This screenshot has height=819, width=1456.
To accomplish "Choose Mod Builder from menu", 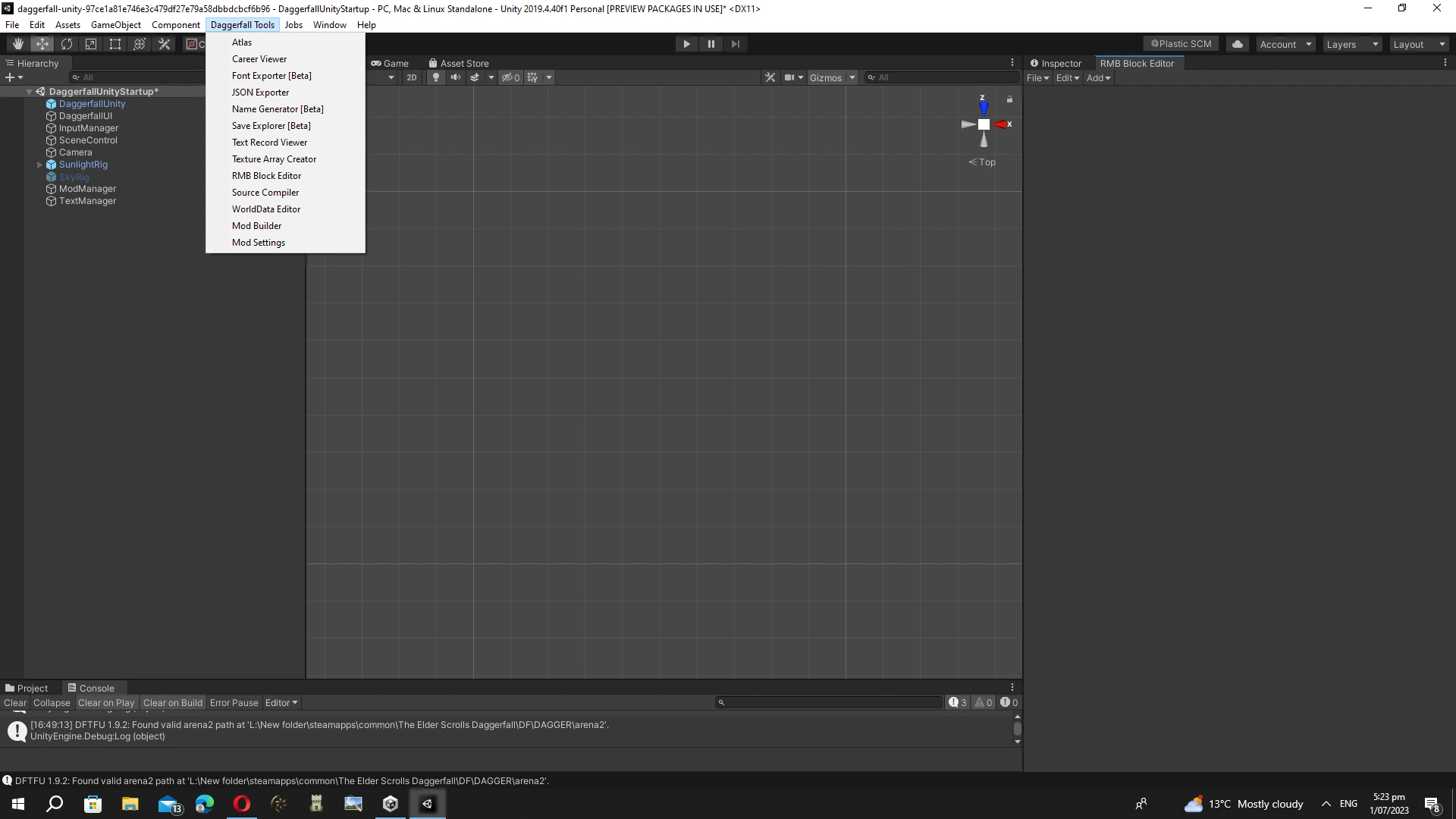I will [256, 226].
